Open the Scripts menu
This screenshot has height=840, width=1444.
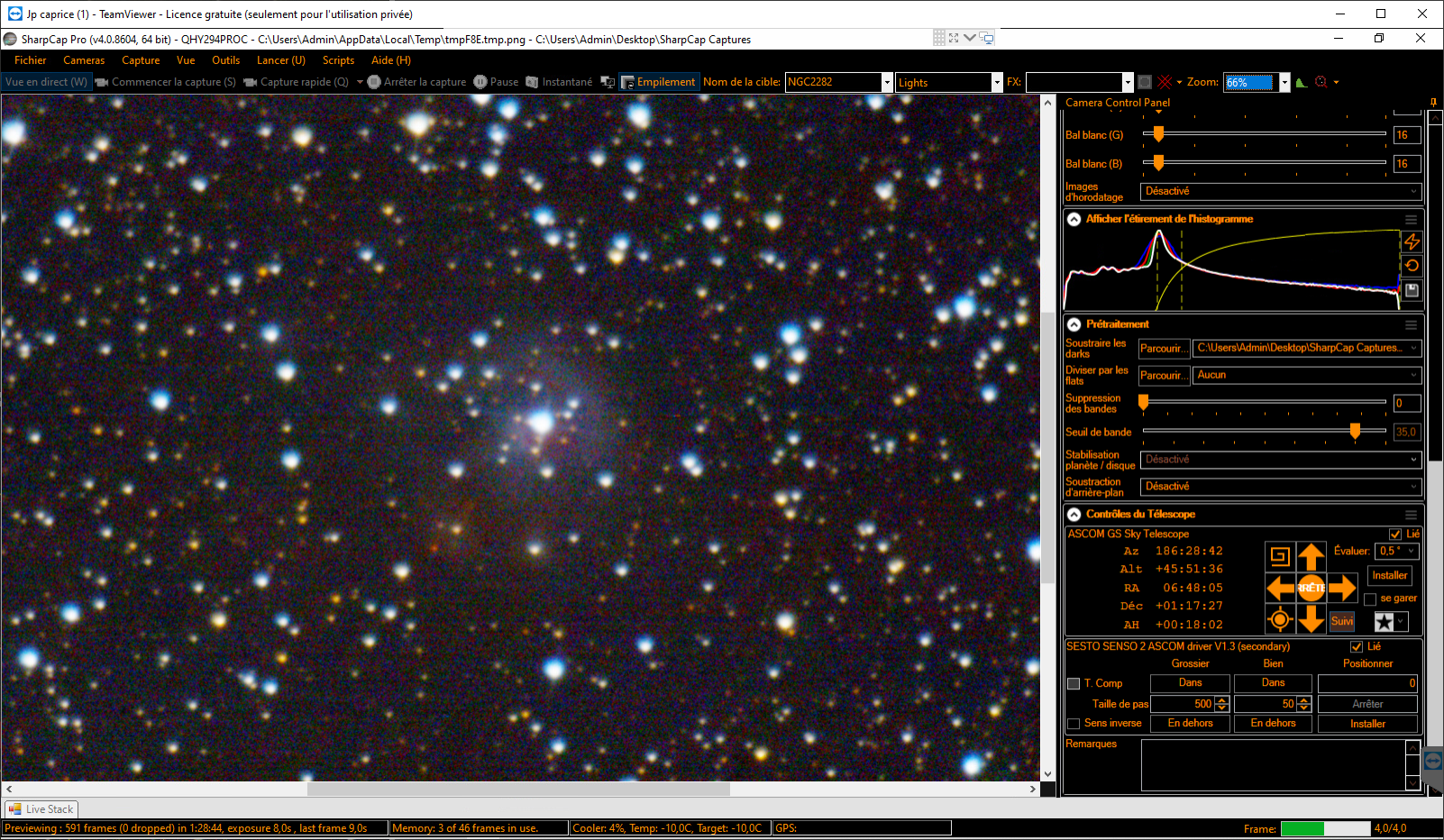[x=338, y=60]
